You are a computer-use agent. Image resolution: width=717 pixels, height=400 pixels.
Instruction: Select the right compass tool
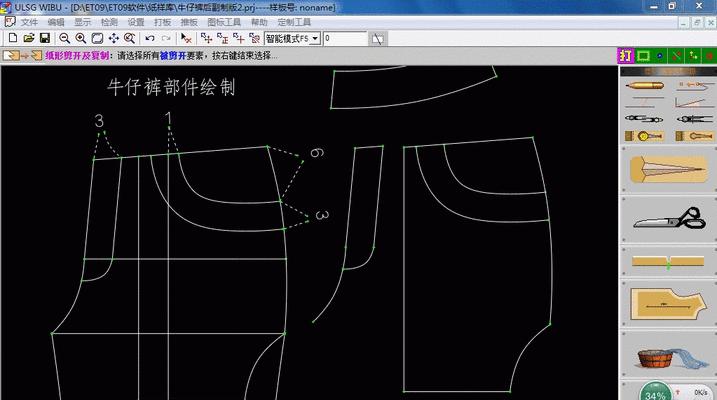(694, 119)
